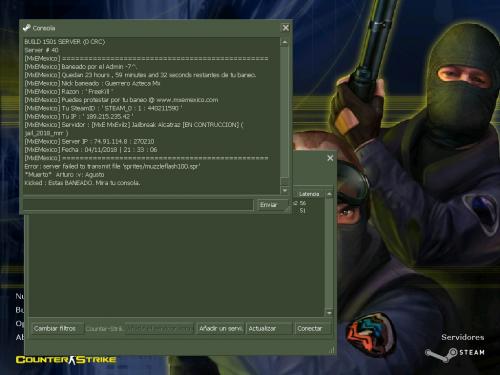Click the Counter-Strike logo at bottom left
This screenshot has height=375, width=500.
[x=66, y=360]
